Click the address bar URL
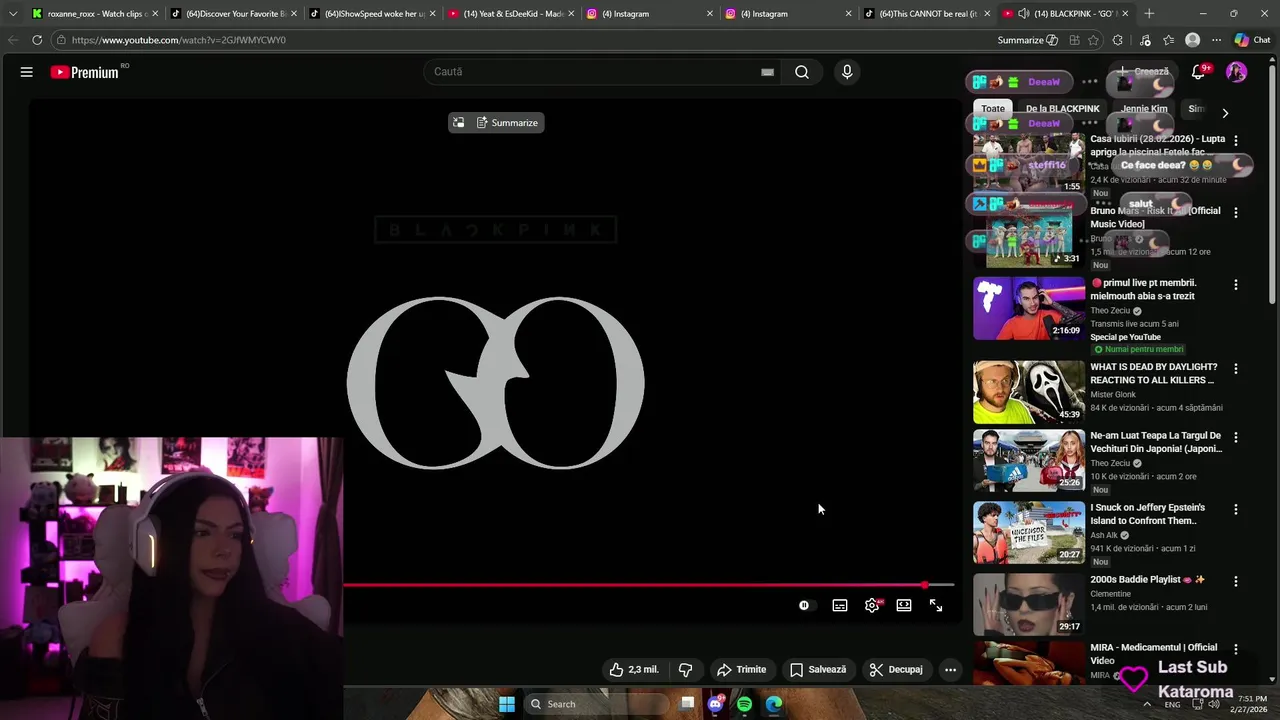The image size is (1280, 720). click(x=178, y=40)
